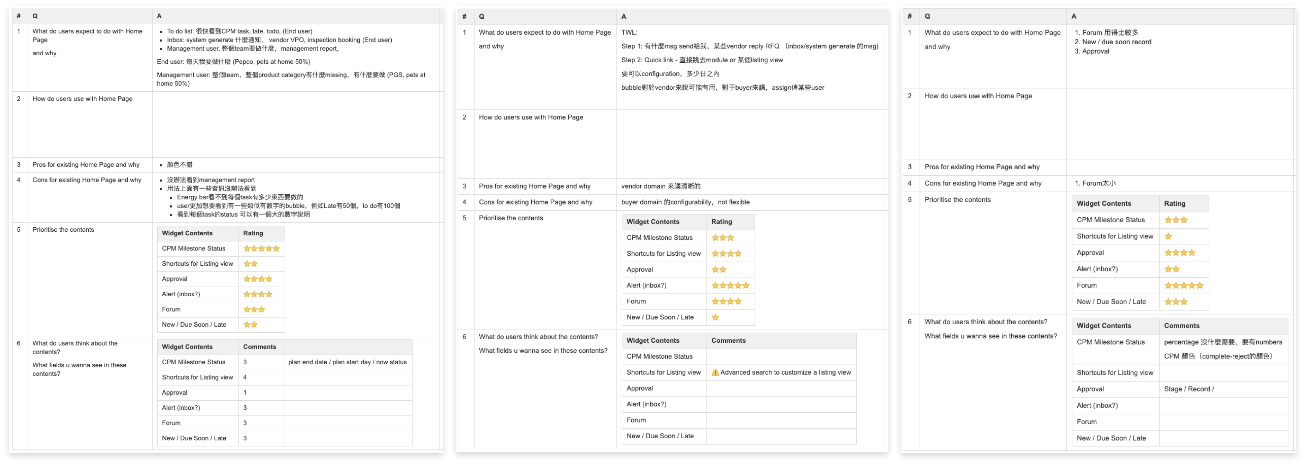The width and height of the screenshot is (1305, 465).
Task: Click the 'A' column header in the middle table
Action: [x=624, y=17]
